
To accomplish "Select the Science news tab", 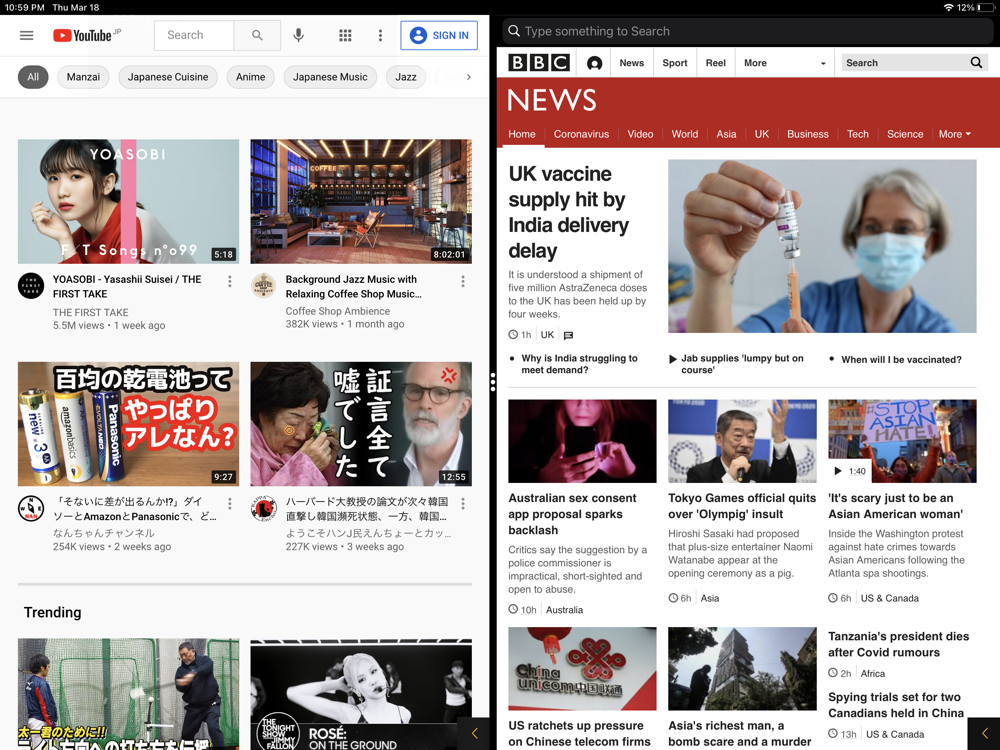I will [x=904, y=134].
